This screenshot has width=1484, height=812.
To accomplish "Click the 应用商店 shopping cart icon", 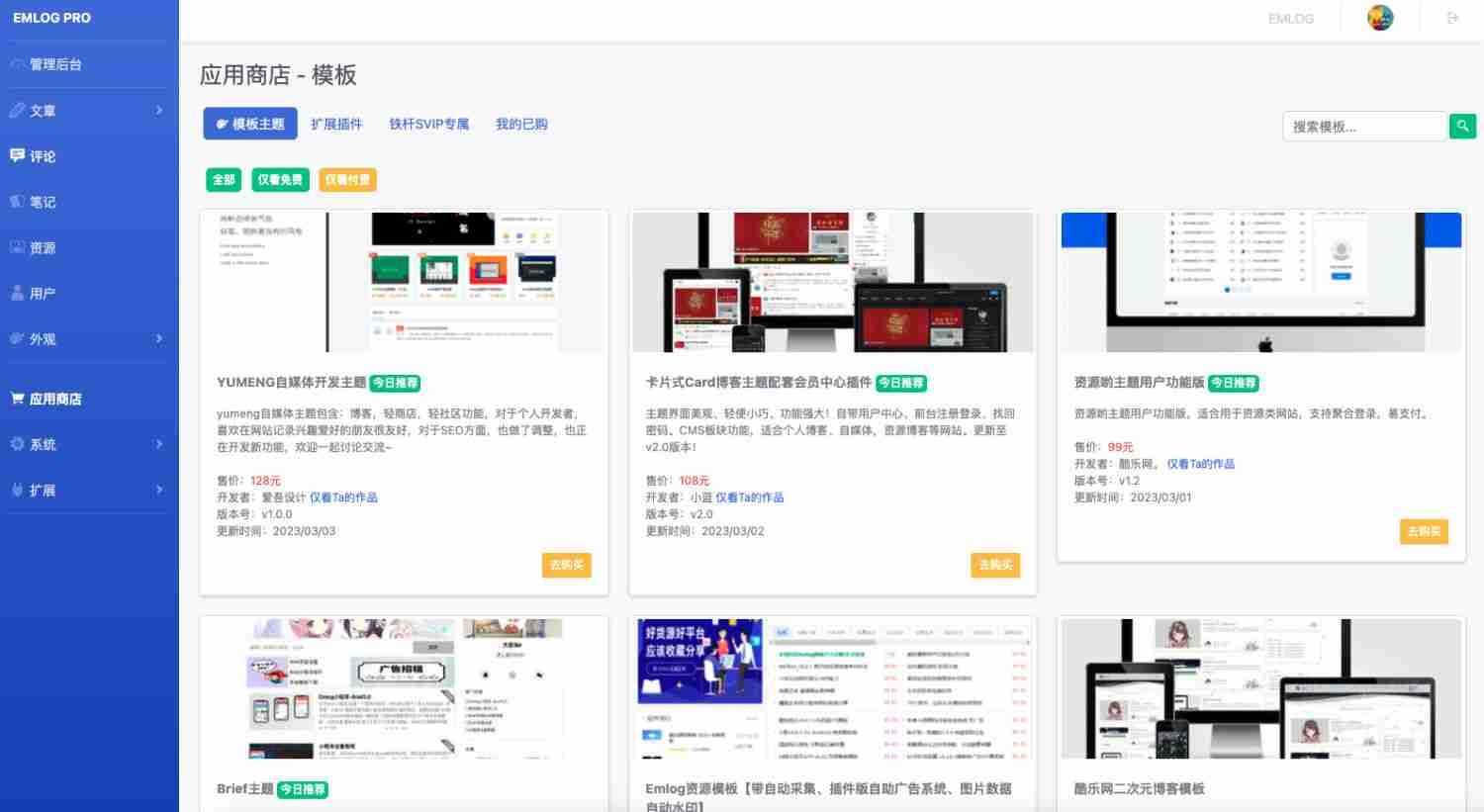I will [15, 399].
